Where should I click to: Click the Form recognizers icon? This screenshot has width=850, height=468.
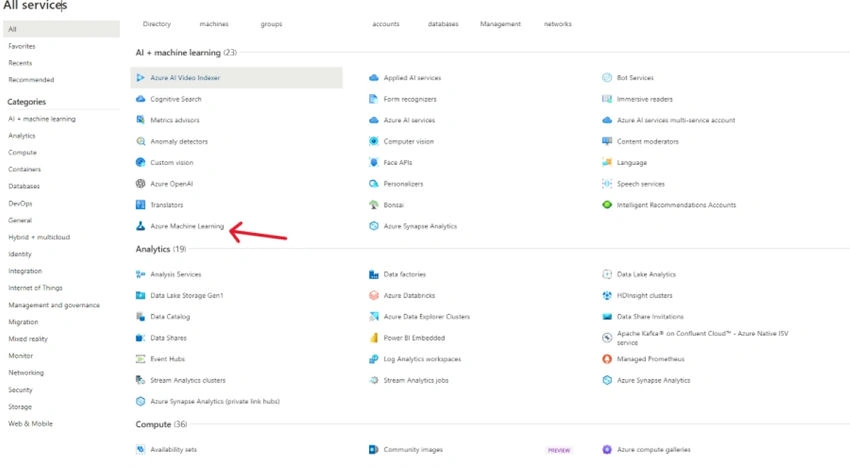[374, 99]
